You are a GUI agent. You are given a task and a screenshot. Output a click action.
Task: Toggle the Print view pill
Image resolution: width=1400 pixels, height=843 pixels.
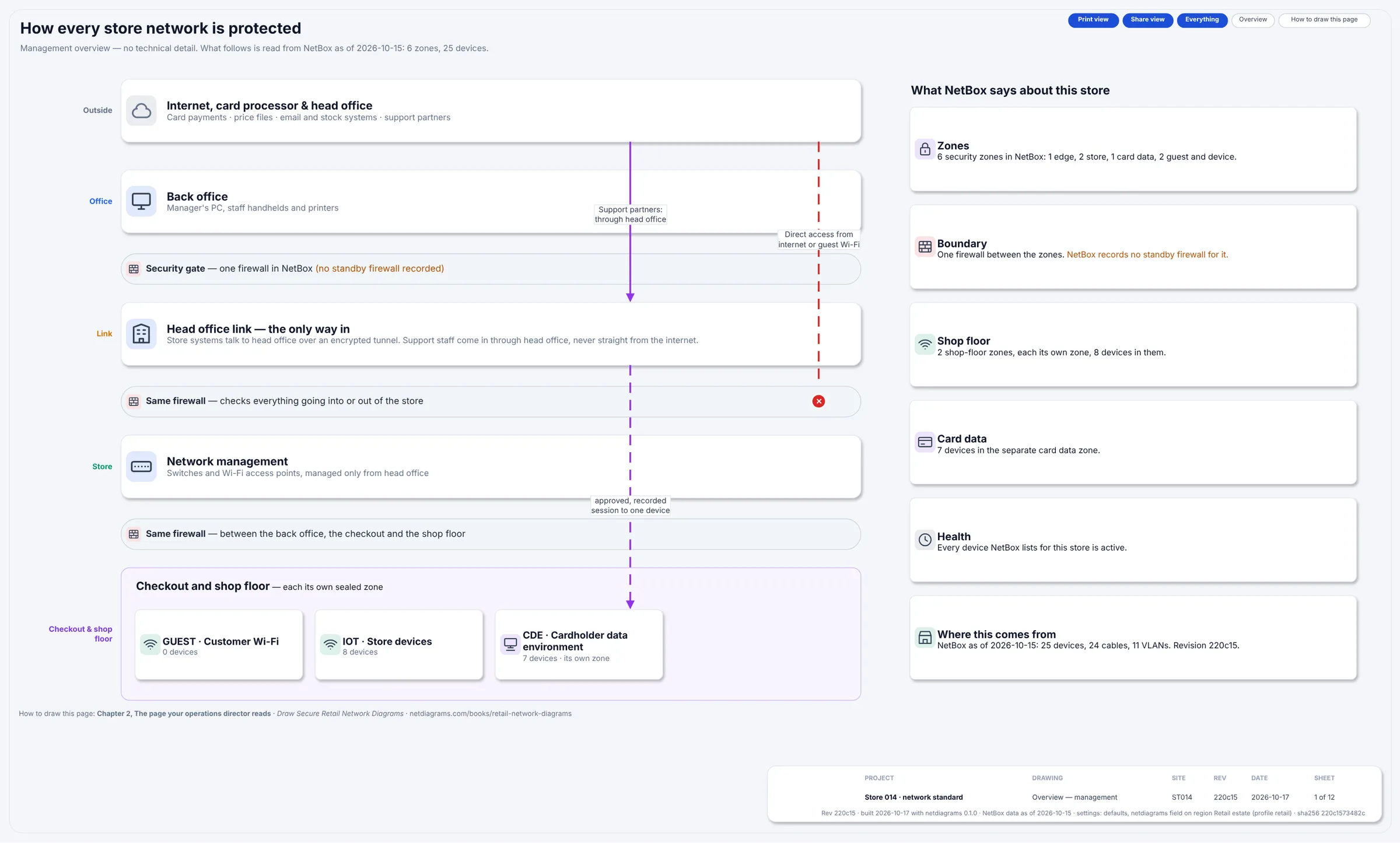coord(1093,20)
